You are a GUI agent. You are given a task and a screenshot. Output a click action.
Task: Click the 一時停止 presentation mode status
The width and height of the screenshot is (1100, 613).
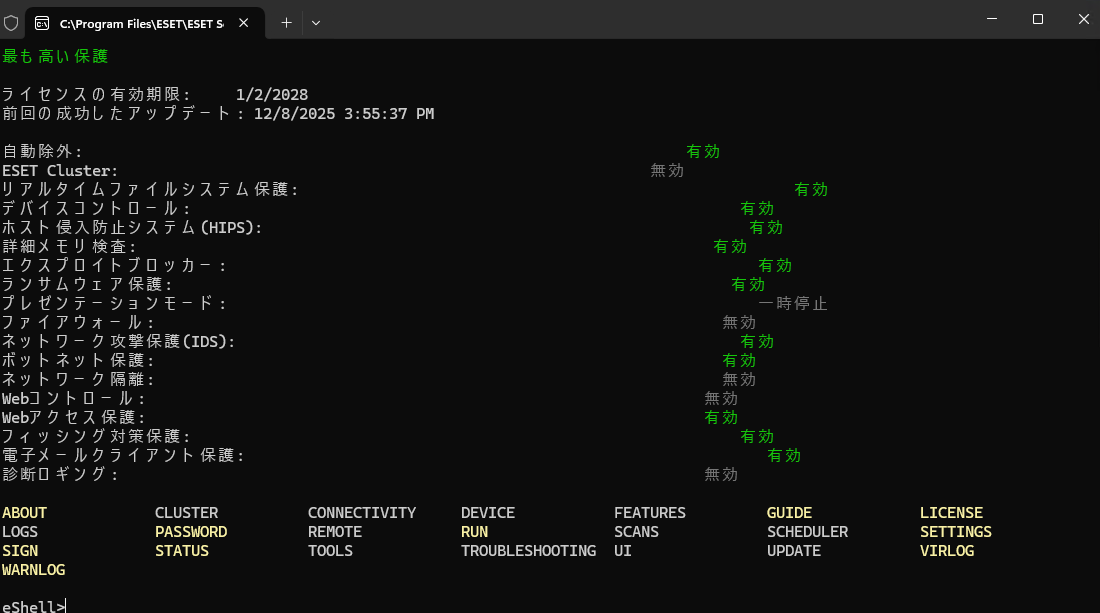pos(793,303)
